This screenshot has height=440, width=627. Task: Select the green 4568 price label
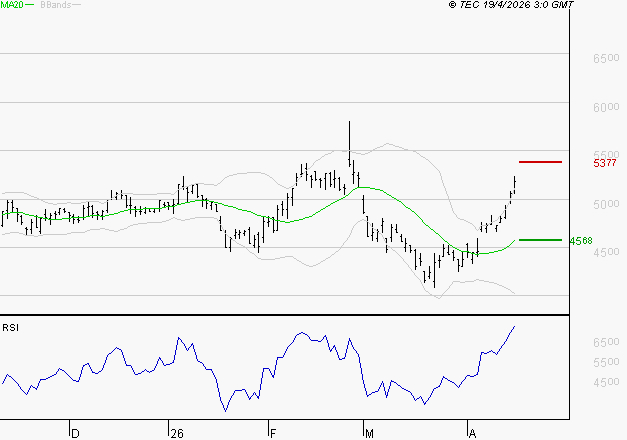pos(580,241)
